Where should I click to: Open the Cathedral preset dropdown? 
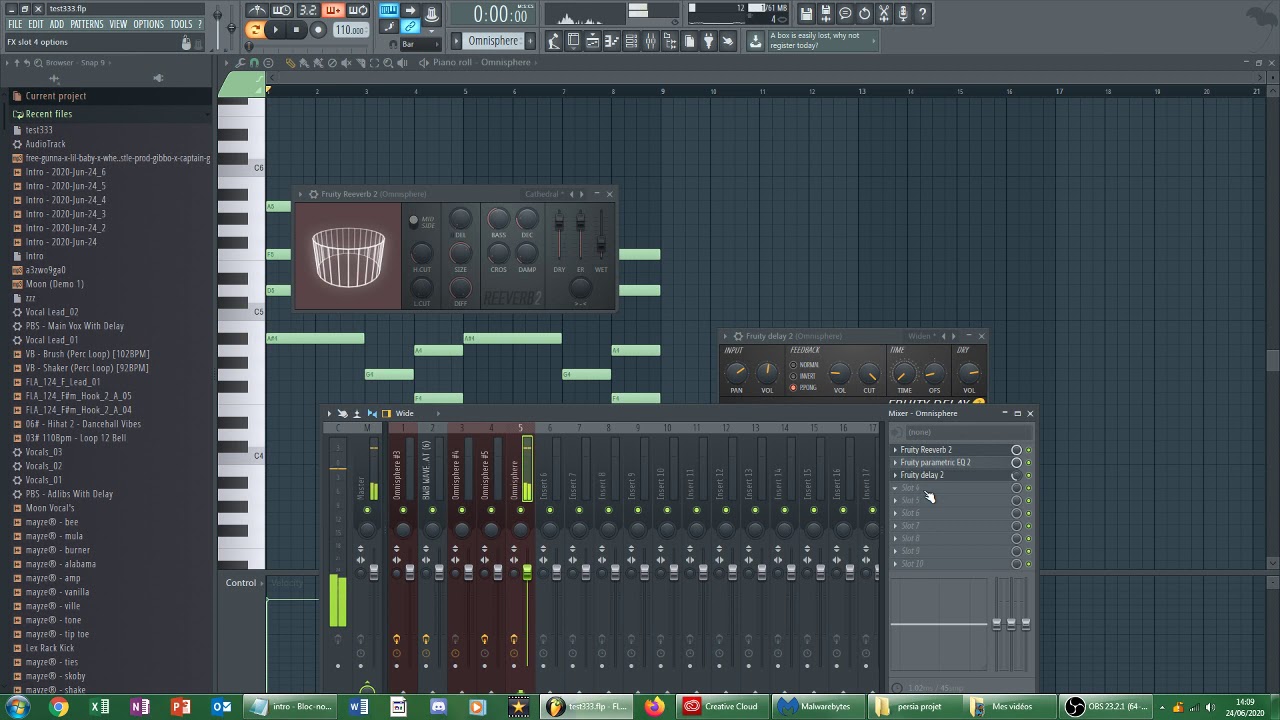coord(544,194)
